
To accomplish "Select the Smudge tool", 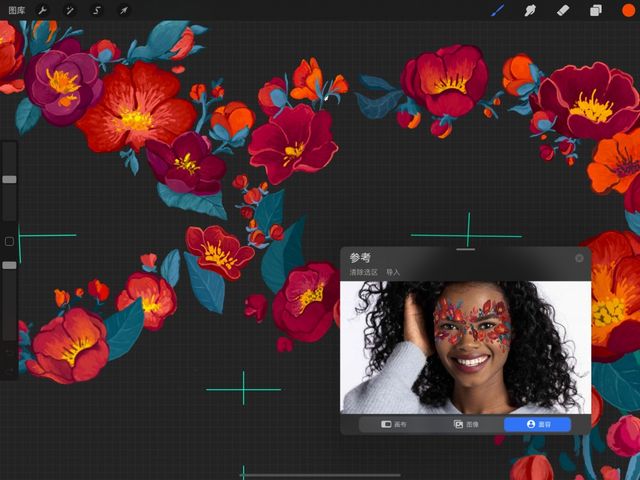I will [x=530, y=10].
